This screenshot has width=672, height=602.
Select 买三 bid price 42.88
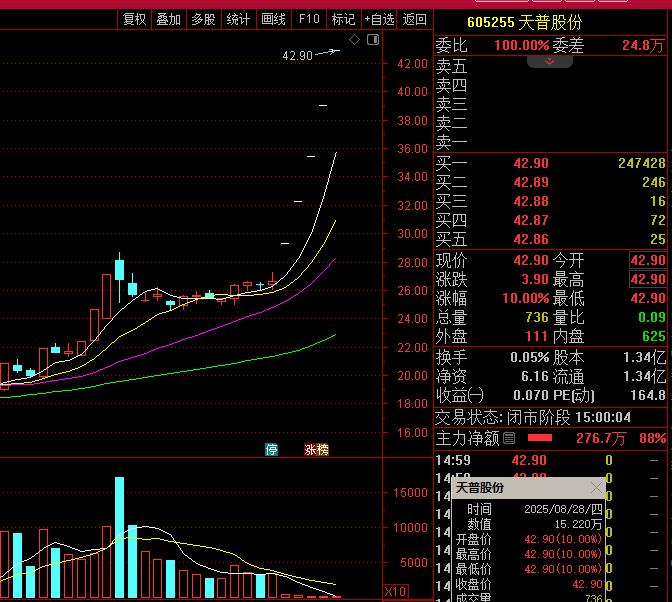click(531, 201)
